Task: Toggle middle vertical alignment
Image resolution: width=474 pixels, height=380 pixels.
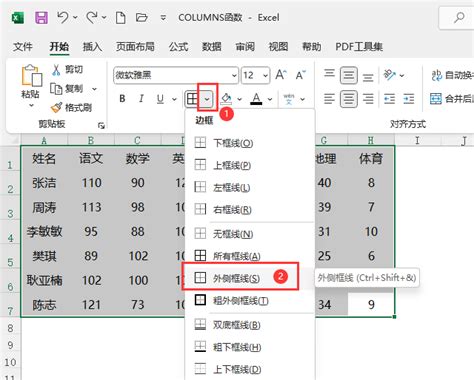Action: click(x=349, y=75)
